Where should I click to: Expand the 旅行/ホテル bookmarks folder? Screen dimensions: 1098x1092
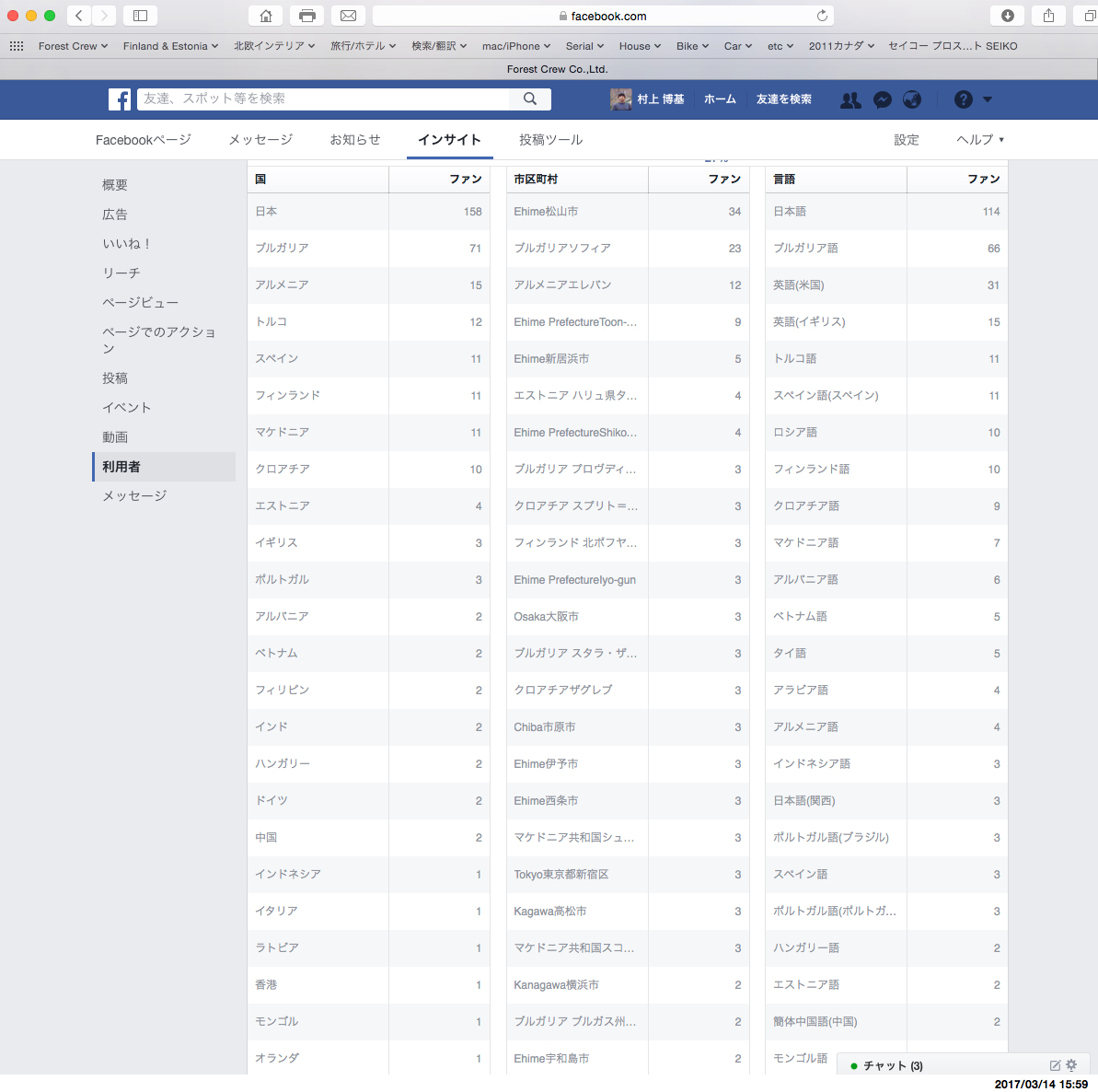363,46
